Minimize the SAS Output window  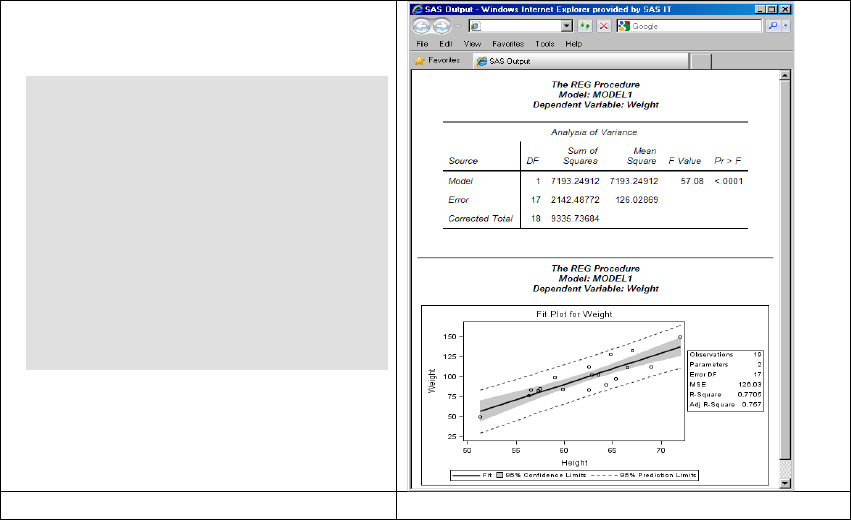click(x=760, y=9)
